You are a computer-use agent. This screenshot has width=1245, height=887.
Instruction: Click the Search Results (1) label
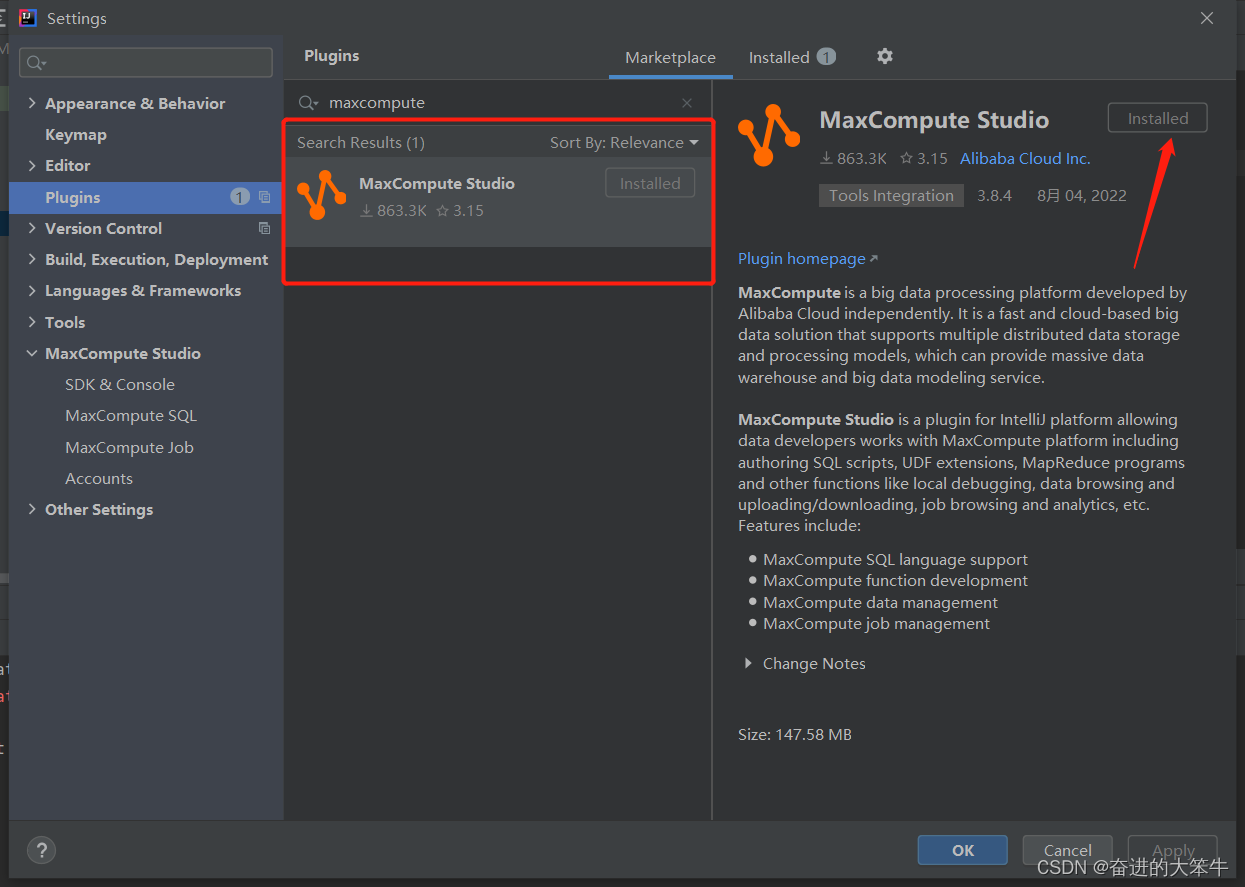pyautogui.click(x=361, y=143)
